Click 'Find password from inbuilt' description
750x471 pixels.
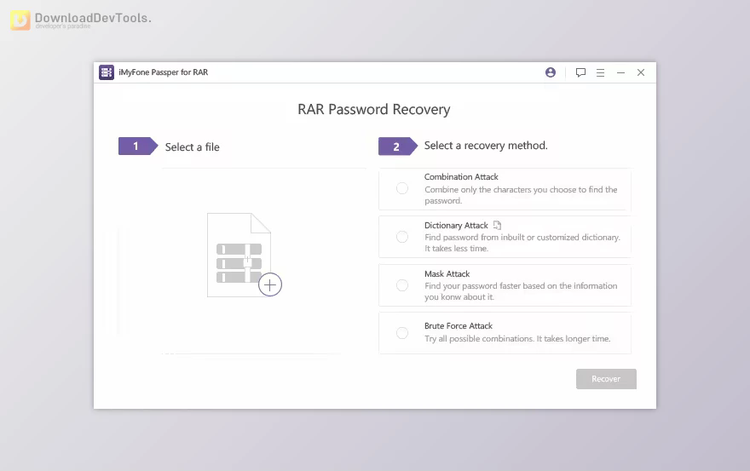522,242
